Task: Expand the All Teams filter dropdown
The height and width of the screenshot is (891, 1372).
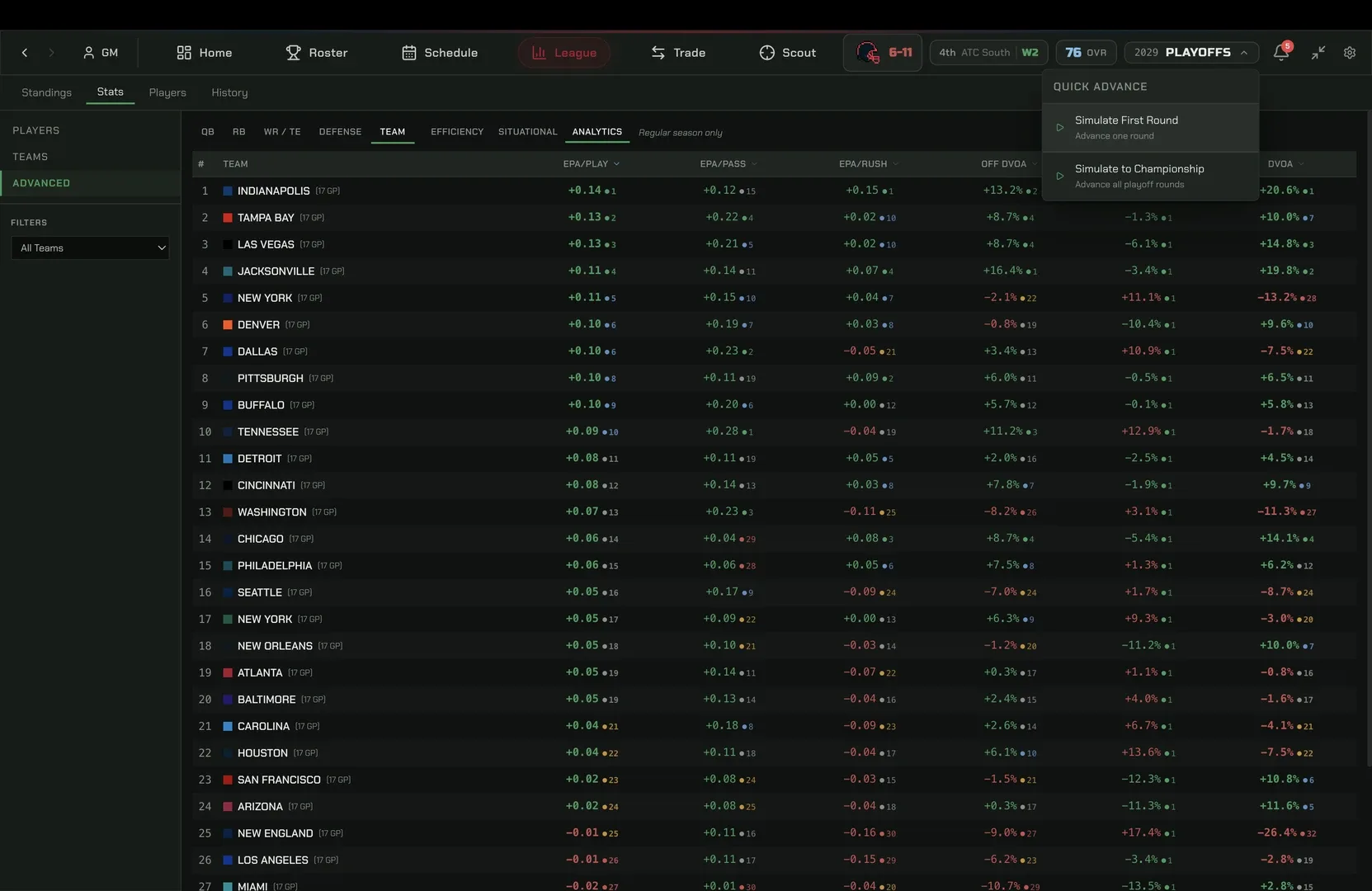Action: click(90, 247)
